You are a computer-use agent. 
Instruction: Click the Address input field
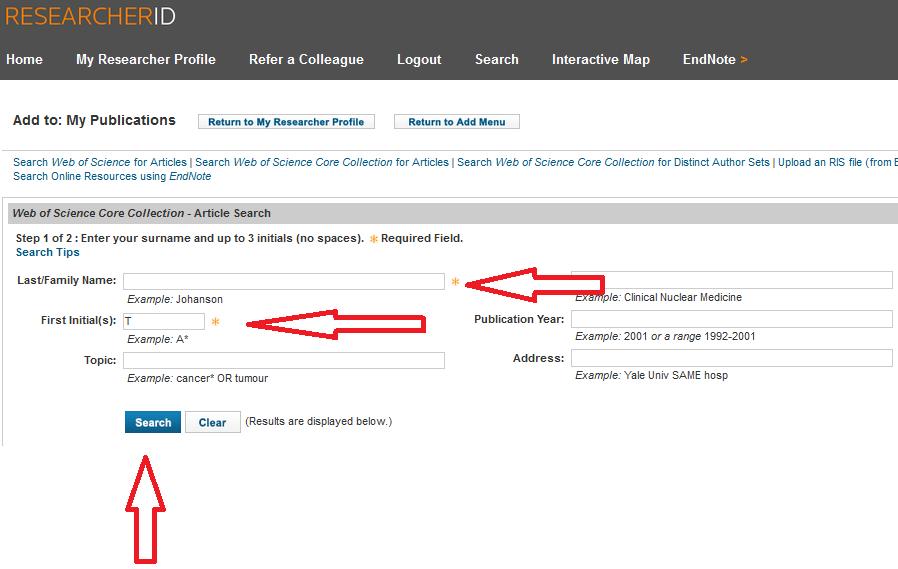[x=732, y=358]
